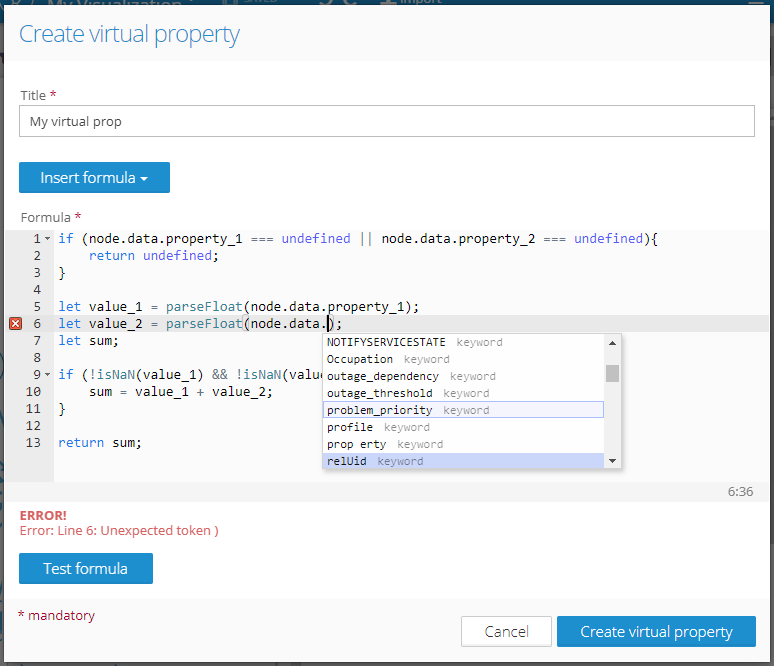This screenshot has height=666, width=774.
Task: Pick outage_dependency from the suggestion list
Action: (383, 376)
